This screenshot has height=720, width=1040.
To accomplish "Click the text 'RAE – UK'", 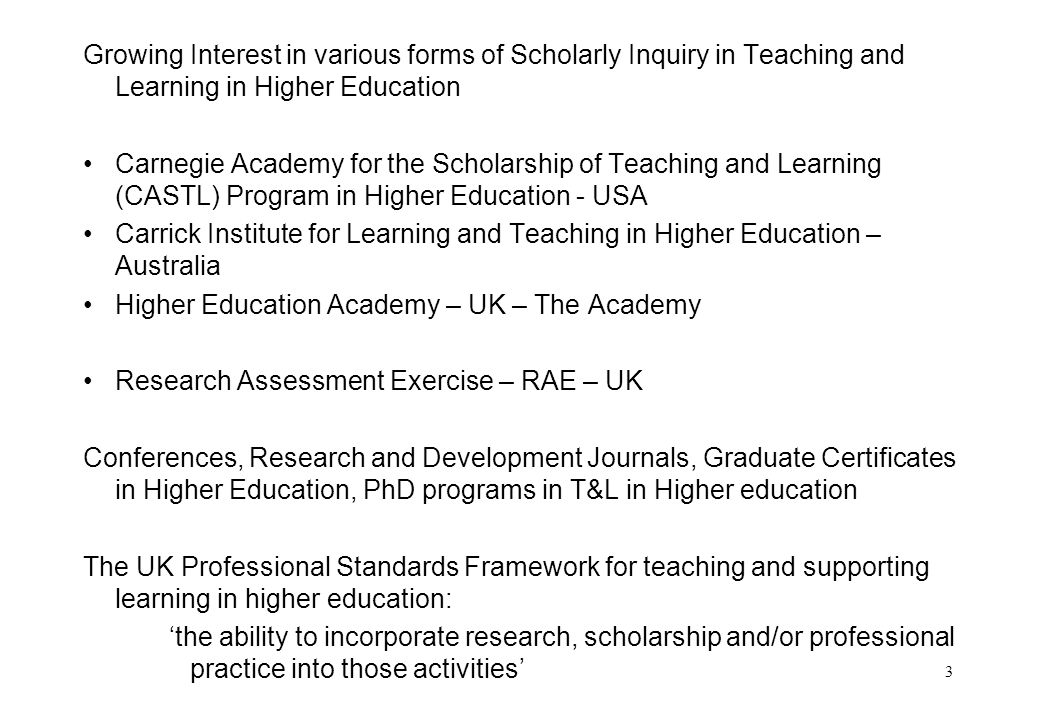I will (582, 381).
